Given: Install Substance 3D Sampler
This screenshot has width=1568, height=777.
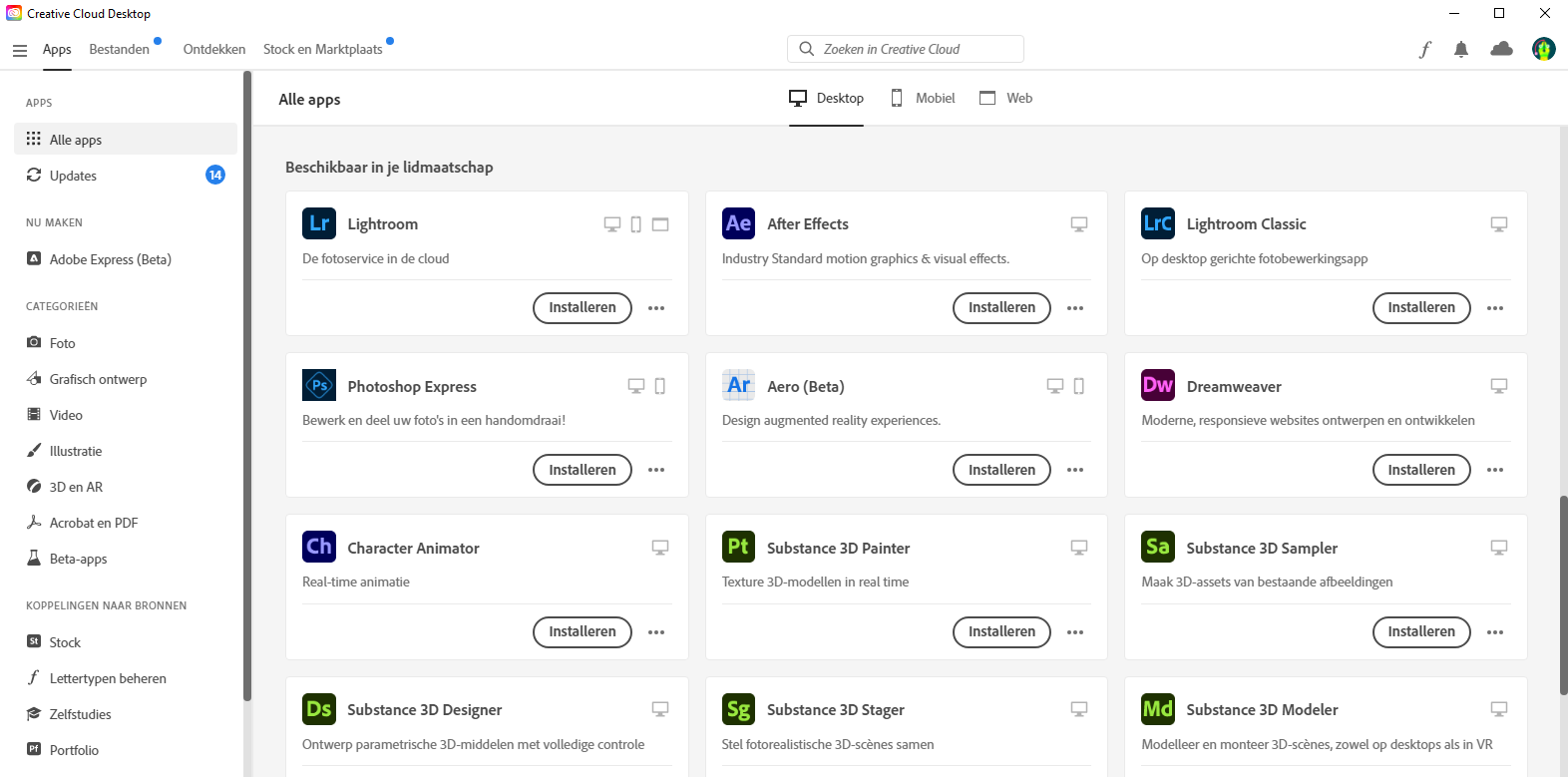Looking at the screenshot, I should (x=1421, y=631).
